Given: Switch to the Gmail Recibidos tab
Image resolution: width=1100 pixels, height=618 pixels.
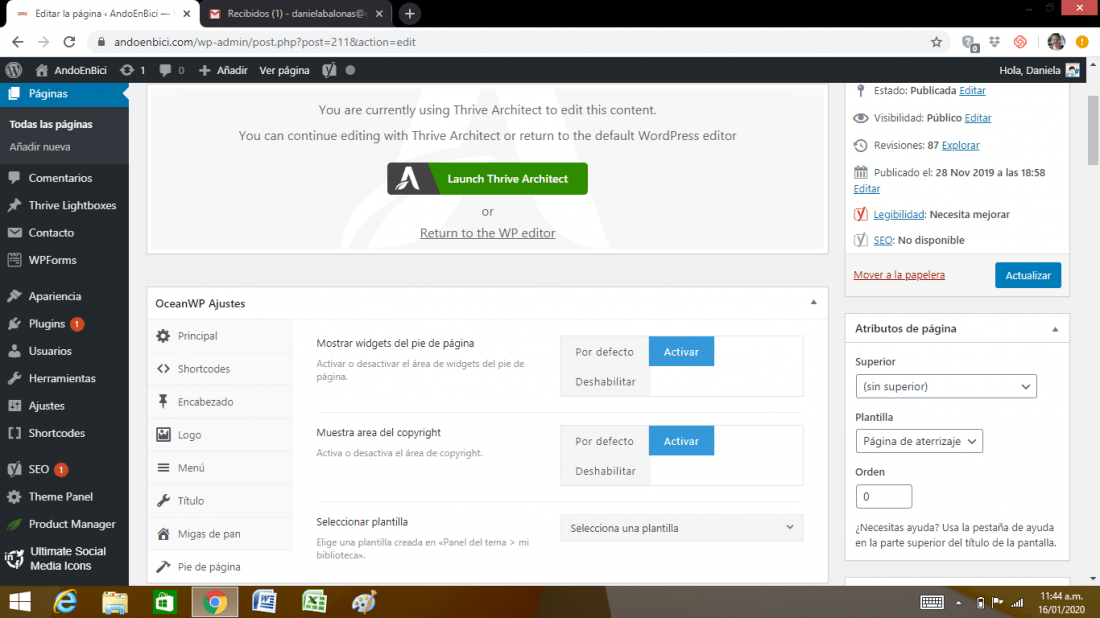Looking at the screenshot, I should click(297, 13).
